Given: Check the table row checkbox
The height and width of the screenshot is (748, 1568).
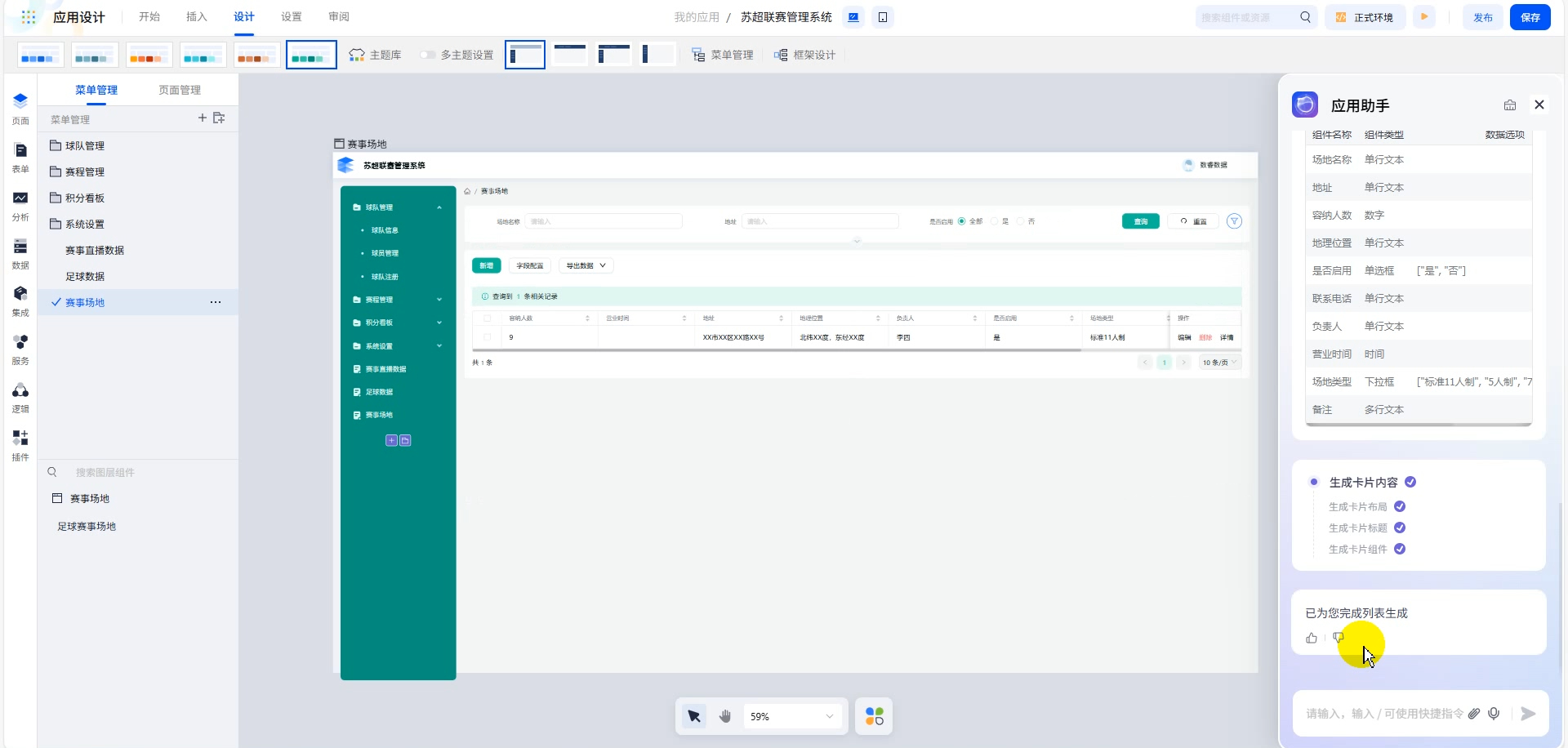Looking at the screenshot, I should pyautogui.click(x=488, y=337).
